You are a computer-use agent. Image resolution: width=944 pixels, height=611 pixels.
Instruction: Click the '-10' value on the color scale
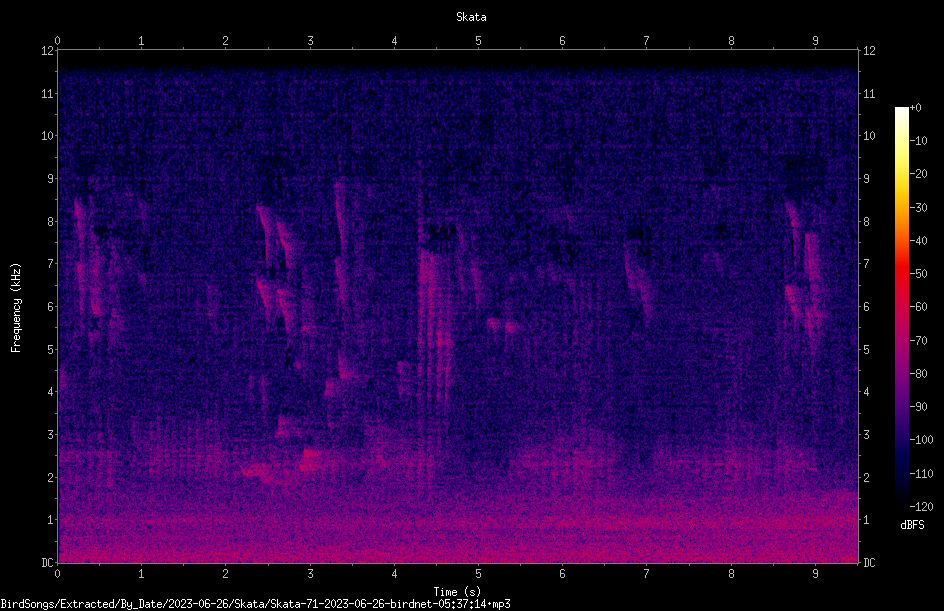tap(918, 141)
